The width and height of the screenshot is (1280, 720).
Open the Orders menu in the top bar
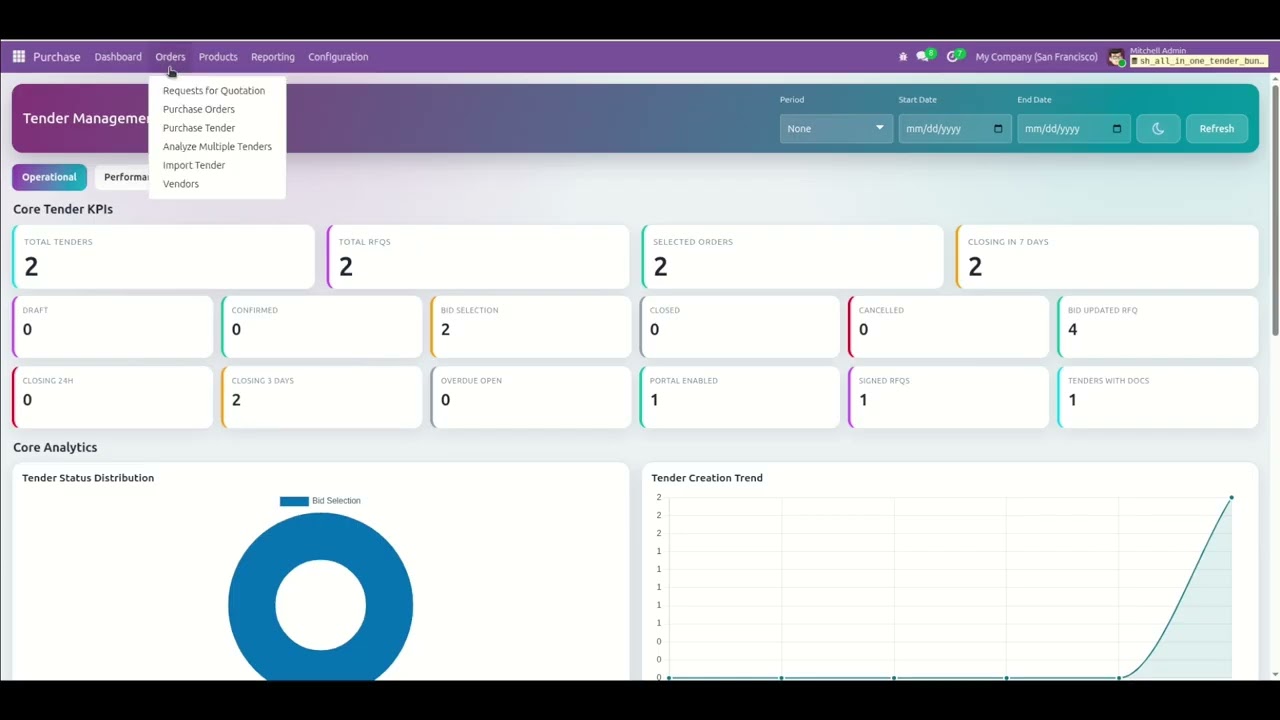[170, 57]
